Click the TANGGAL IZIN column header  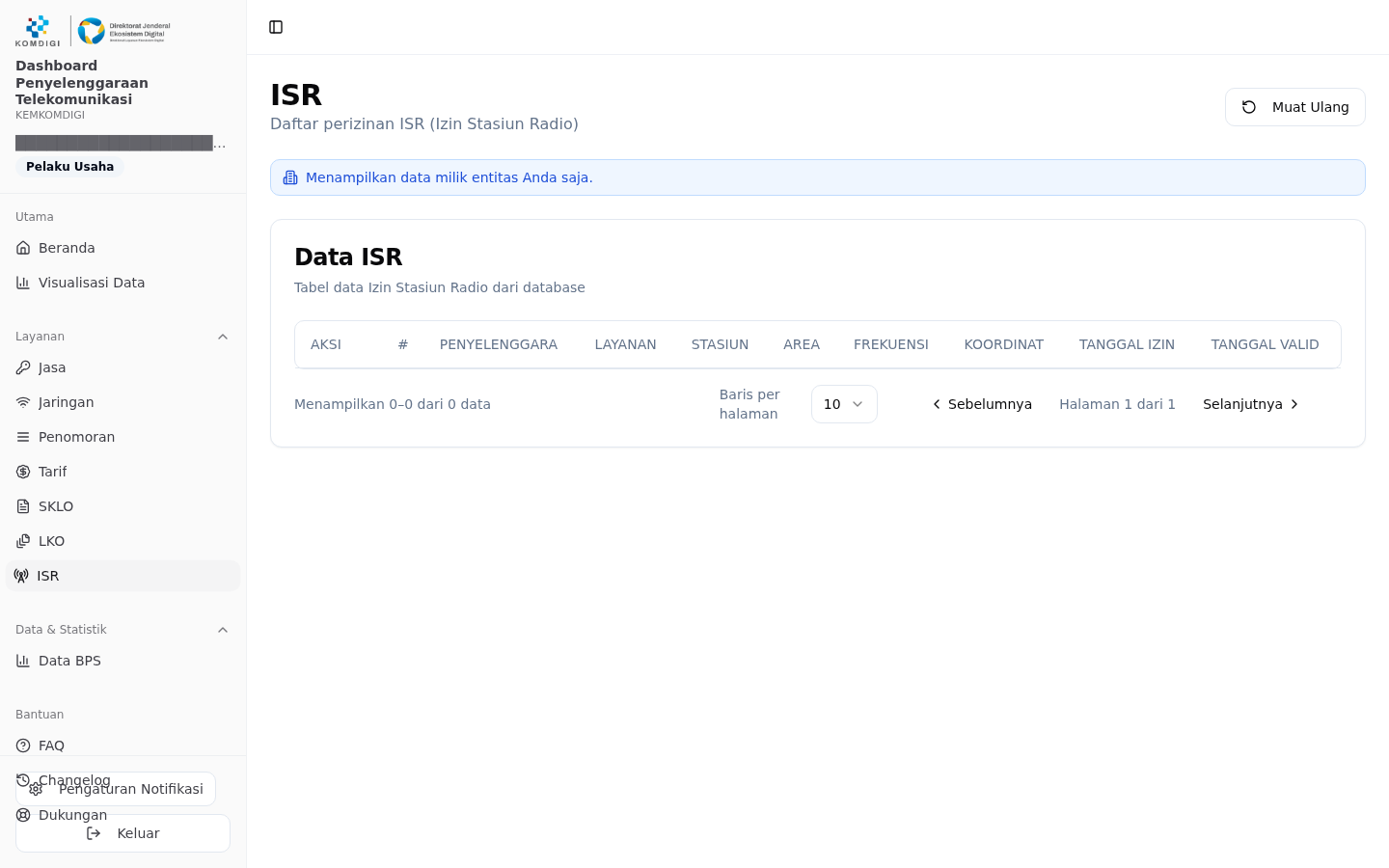pyautogui.click(x=1127, y=344)
